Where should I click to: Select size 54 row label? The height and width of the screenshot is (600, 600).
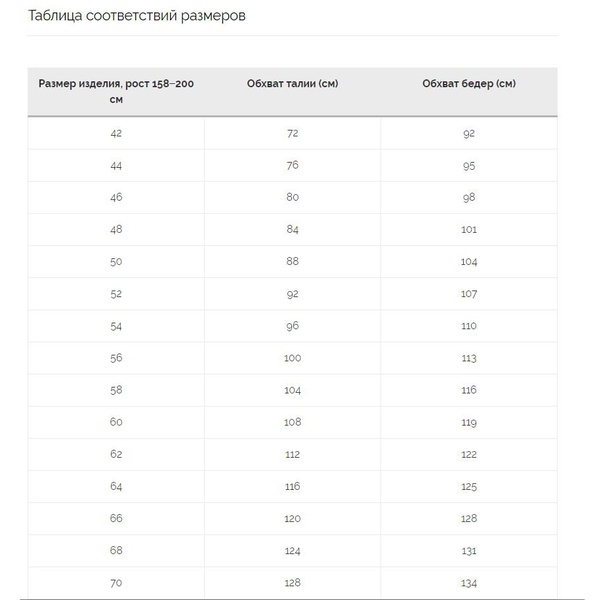[116, 325]
